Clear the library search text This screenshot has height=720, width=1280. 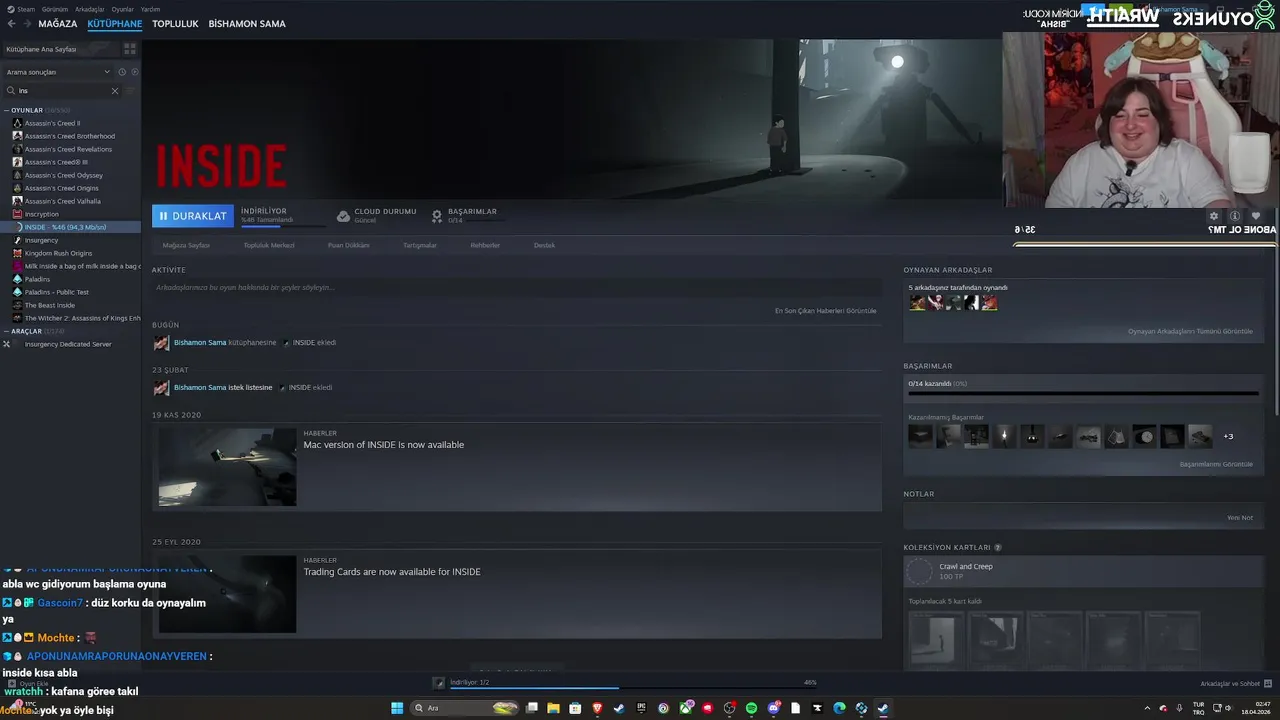point(115,91)
